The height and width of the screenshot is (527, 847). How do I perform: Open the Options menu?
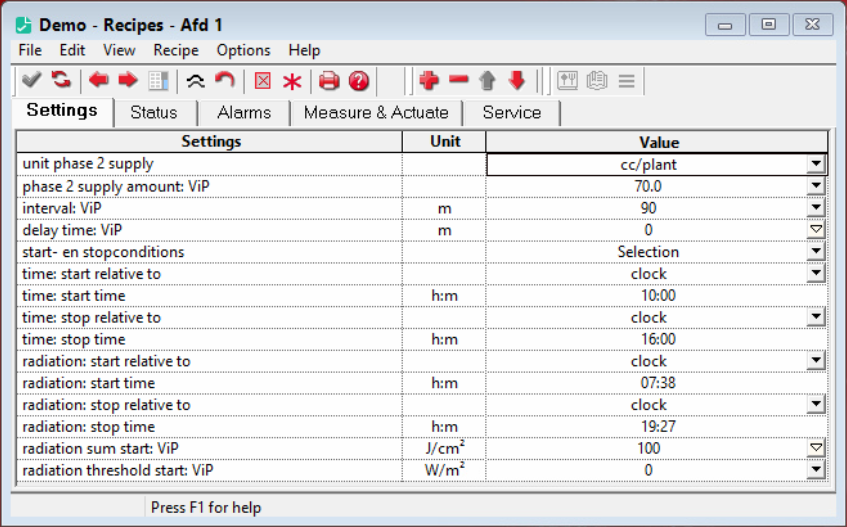point(243,50)
